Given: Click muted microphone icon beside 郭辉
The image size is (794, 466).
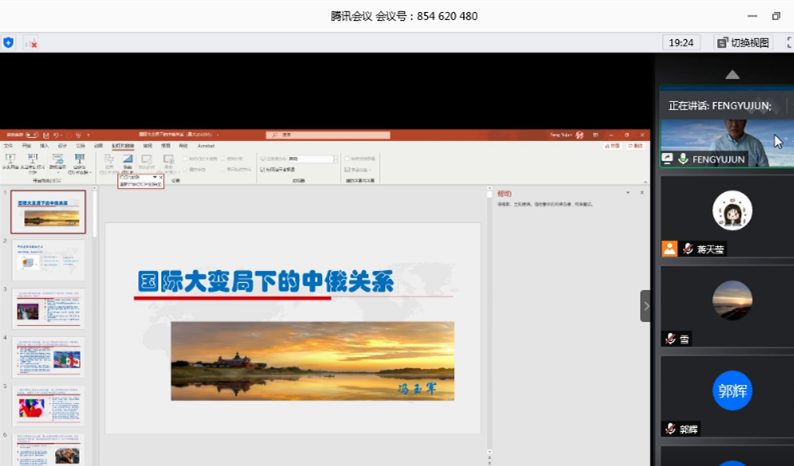Looking at the screenshot, I should [670, 429].
